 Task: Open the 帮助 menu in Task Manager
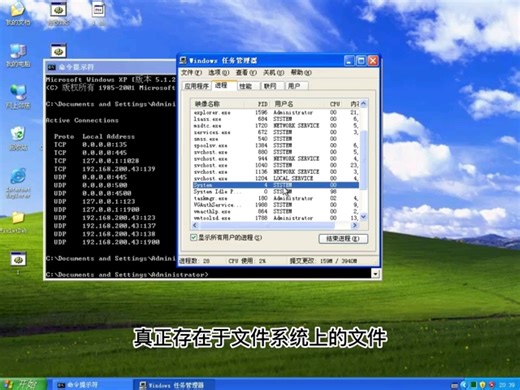click(x=301, y=72)
